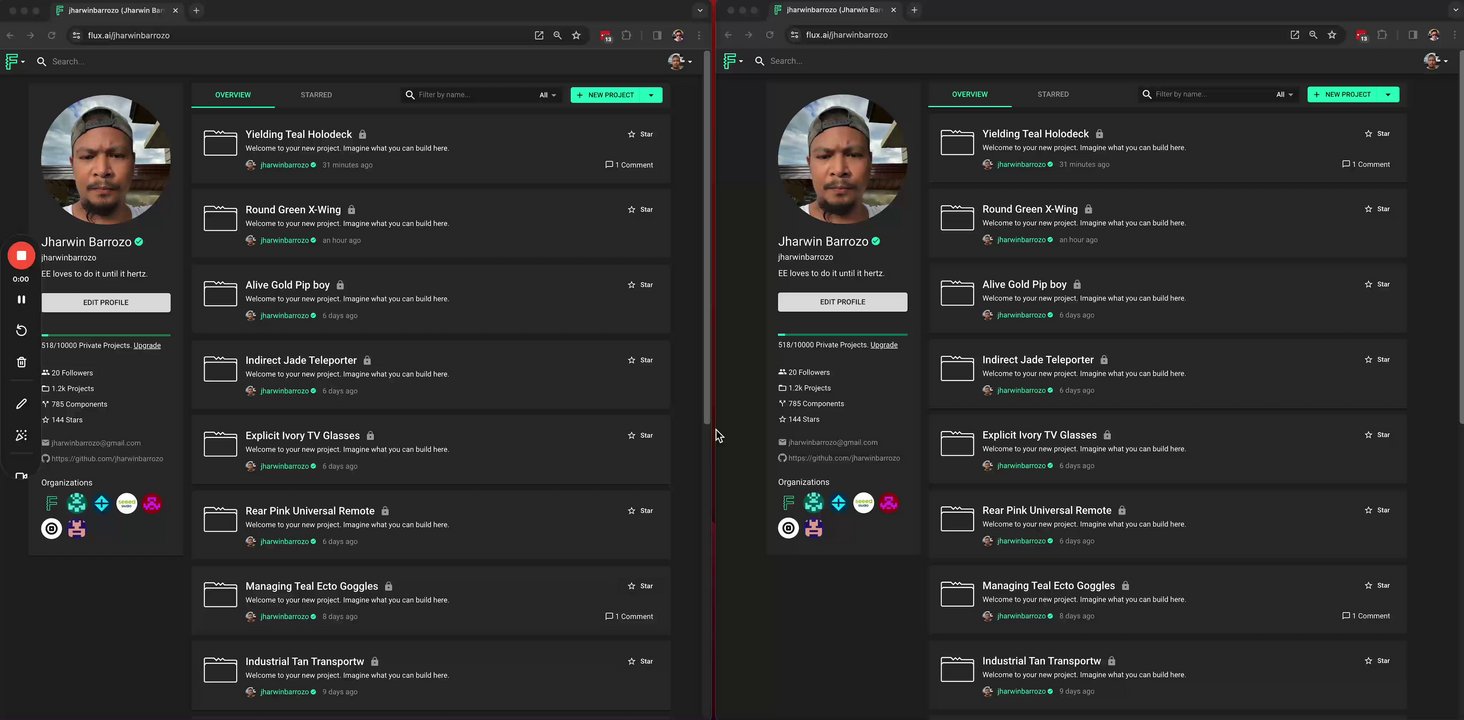The height and width of the screenshot is (720, 1464).
Task: Create a New Project in the right window
Action: [1343, 94]
